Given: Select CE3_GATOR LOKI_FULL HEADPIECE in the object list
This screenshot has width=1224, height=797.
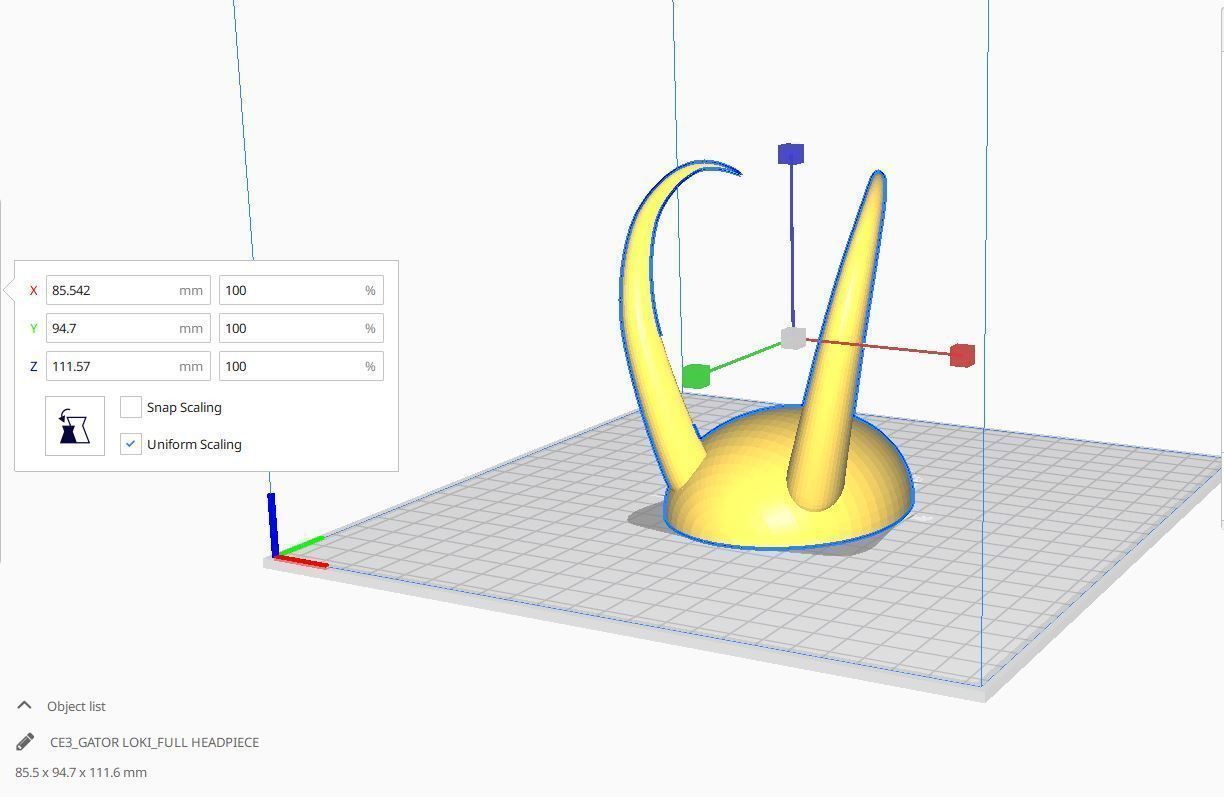Looking at the screenshot, I should [154, 742].
